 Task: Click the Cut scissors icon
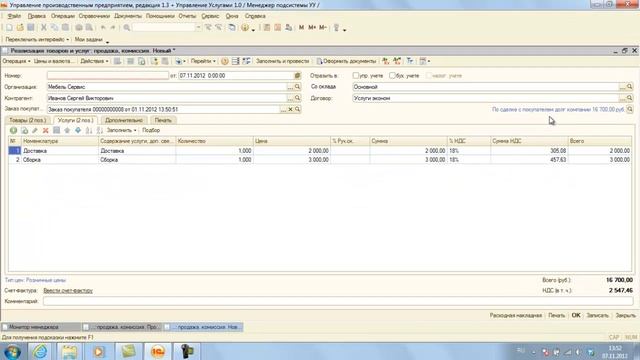click(44, 28)
